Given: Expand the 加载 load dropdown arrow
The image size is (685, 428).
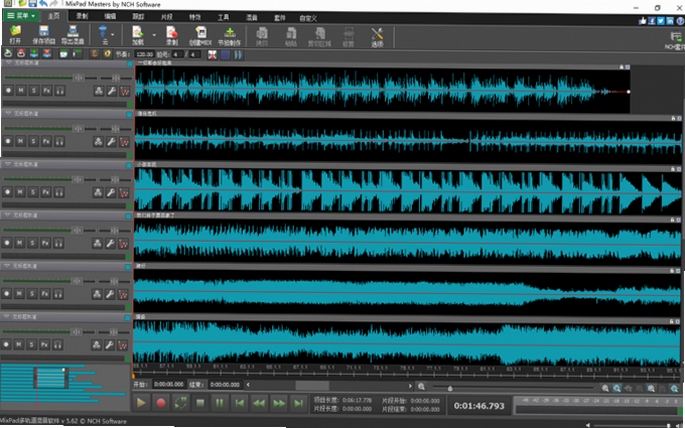Looking at the screenshot, I should pos(154,35).
